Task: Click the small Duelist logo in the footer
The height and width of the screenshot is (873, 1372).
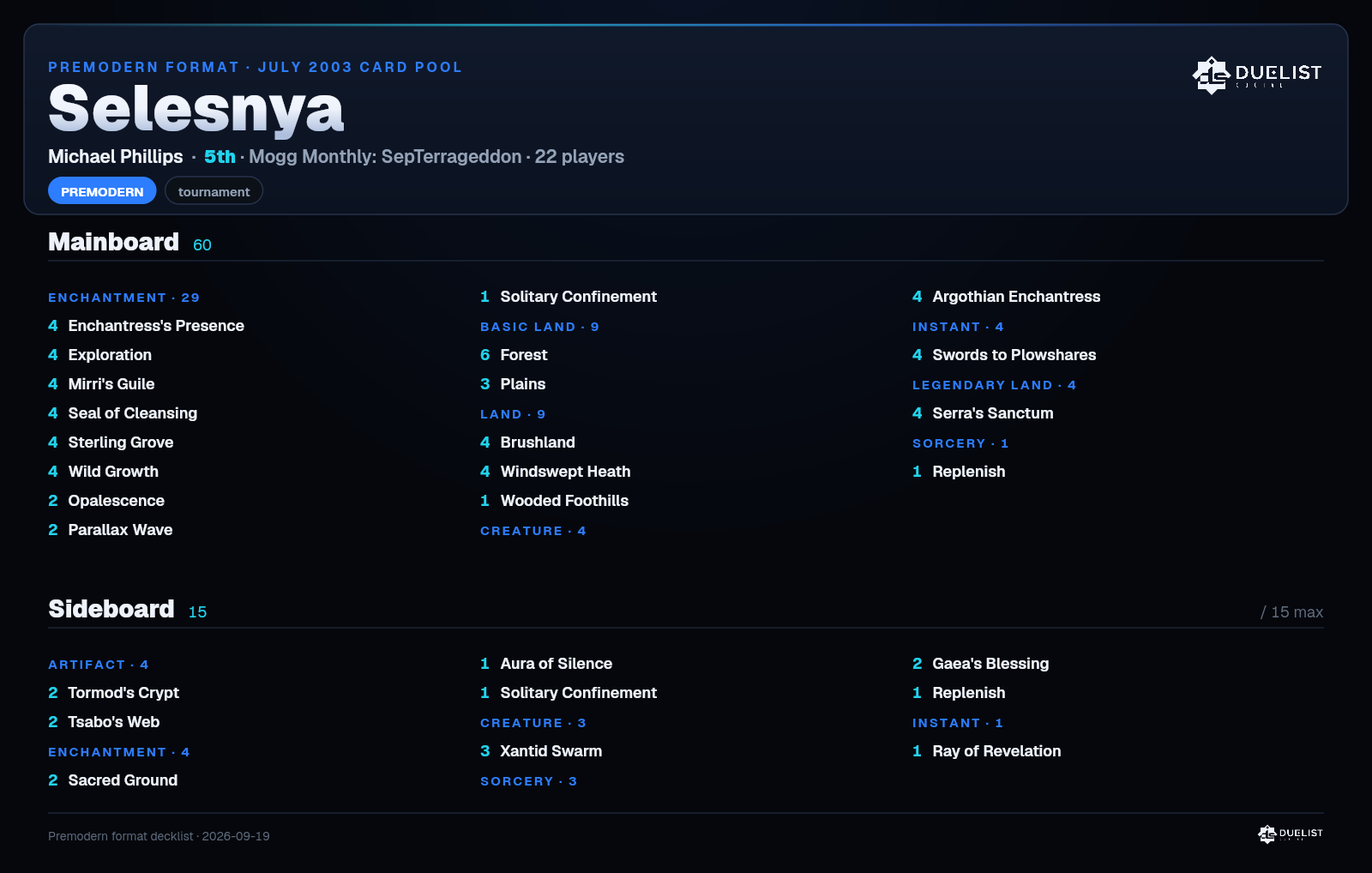Action: point(1291,834)
